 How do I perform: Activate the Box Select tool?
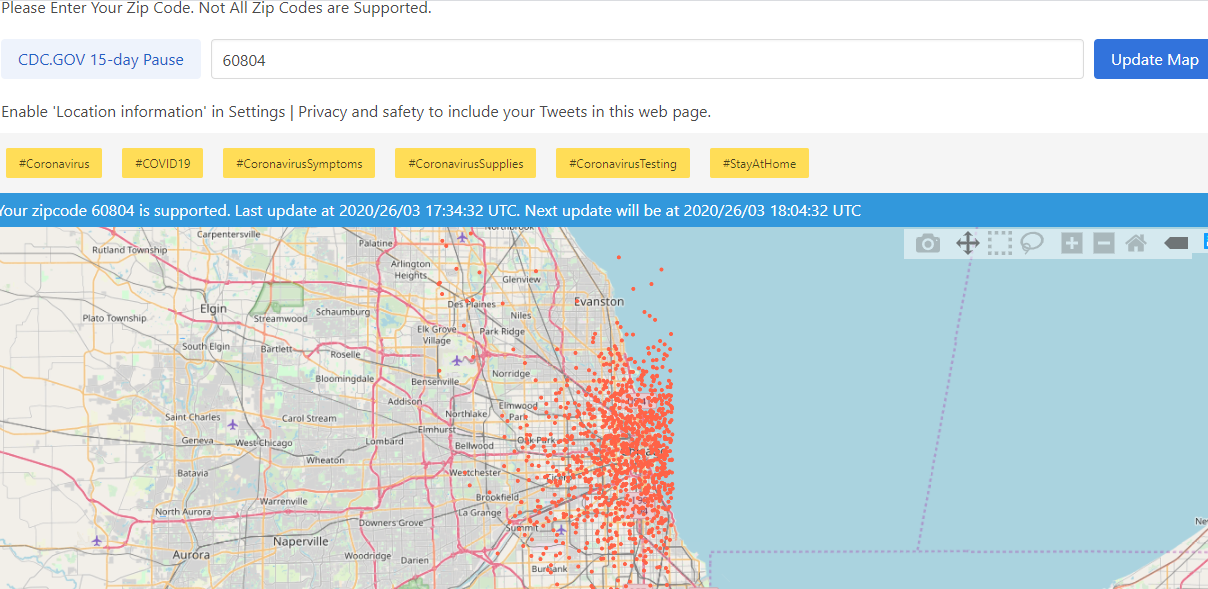click(1000, 243)
